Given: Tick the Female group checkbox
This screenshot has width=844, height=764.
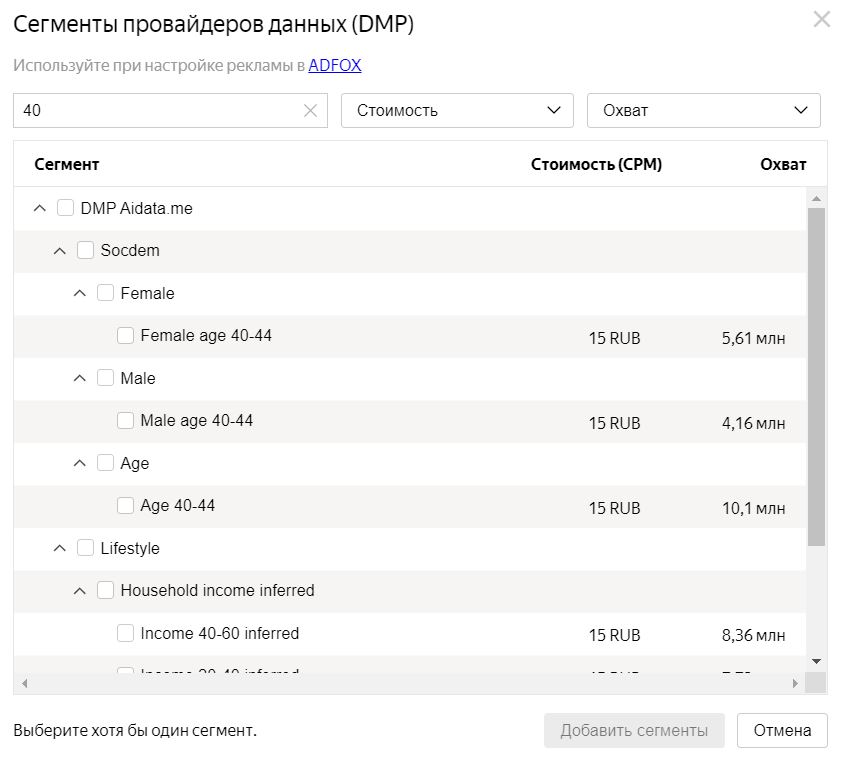Looking at the screenshot, I should (105, 293).
